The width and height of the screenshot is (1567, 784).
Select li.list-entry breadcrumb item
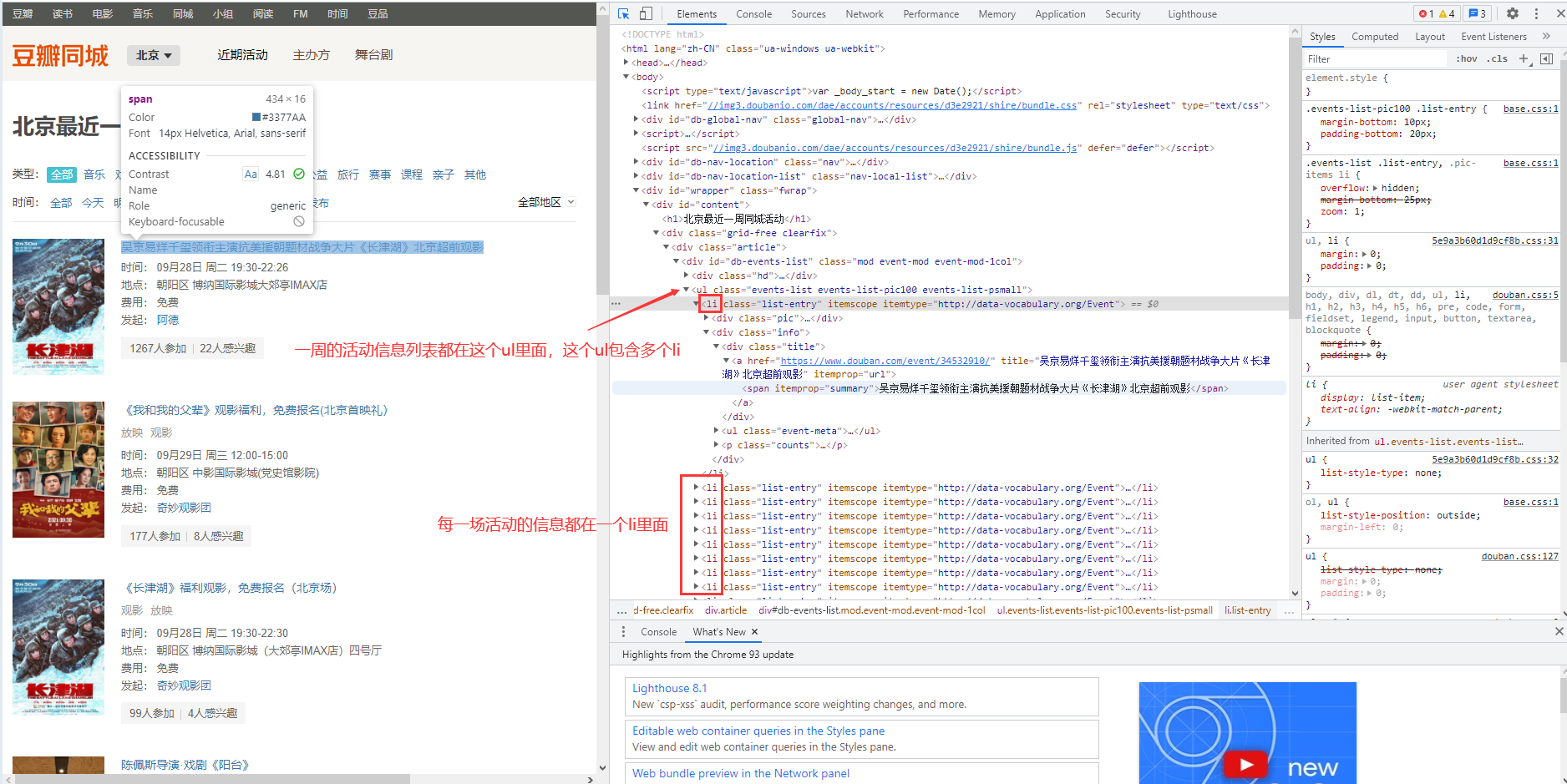pos(1247,610)
